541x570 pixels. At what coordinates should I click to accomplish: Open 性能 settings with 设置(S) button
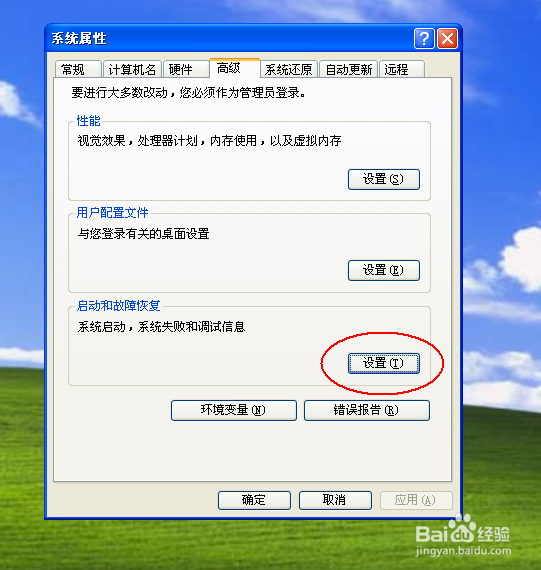(384, 179)
